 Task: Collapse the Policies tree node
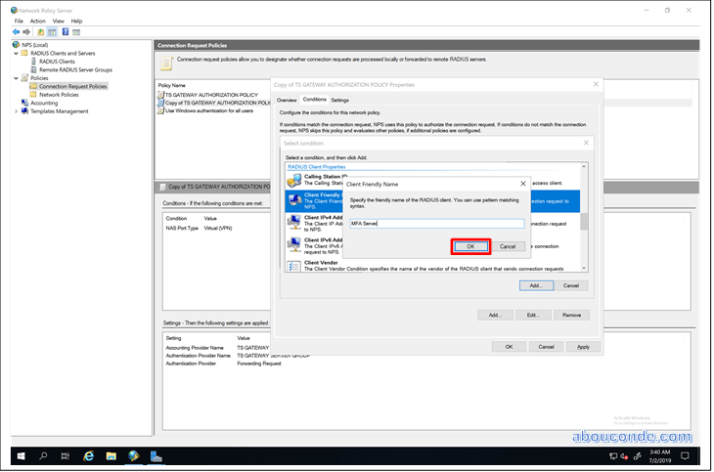pos(16,78)
